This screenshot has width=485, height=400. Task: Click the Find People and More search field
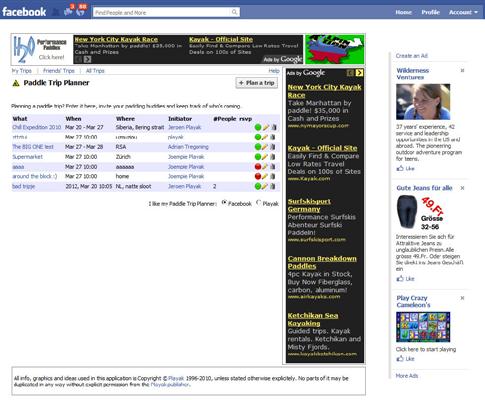[163, 12]
